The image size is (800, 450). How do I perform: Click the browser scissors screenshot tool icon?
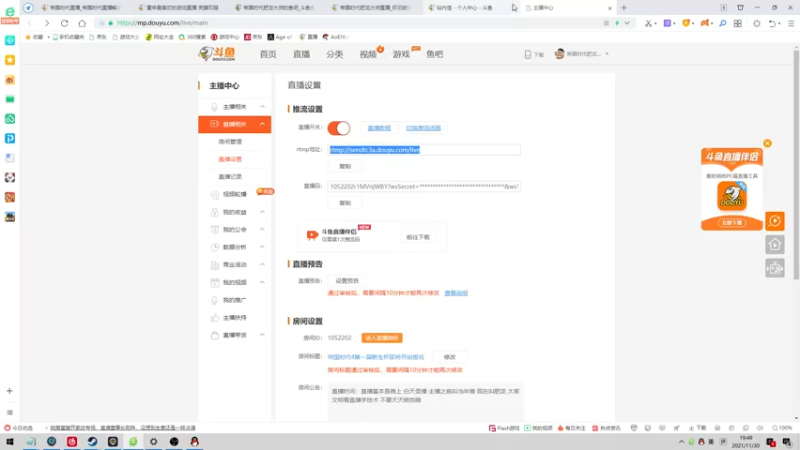click(648, 23)
